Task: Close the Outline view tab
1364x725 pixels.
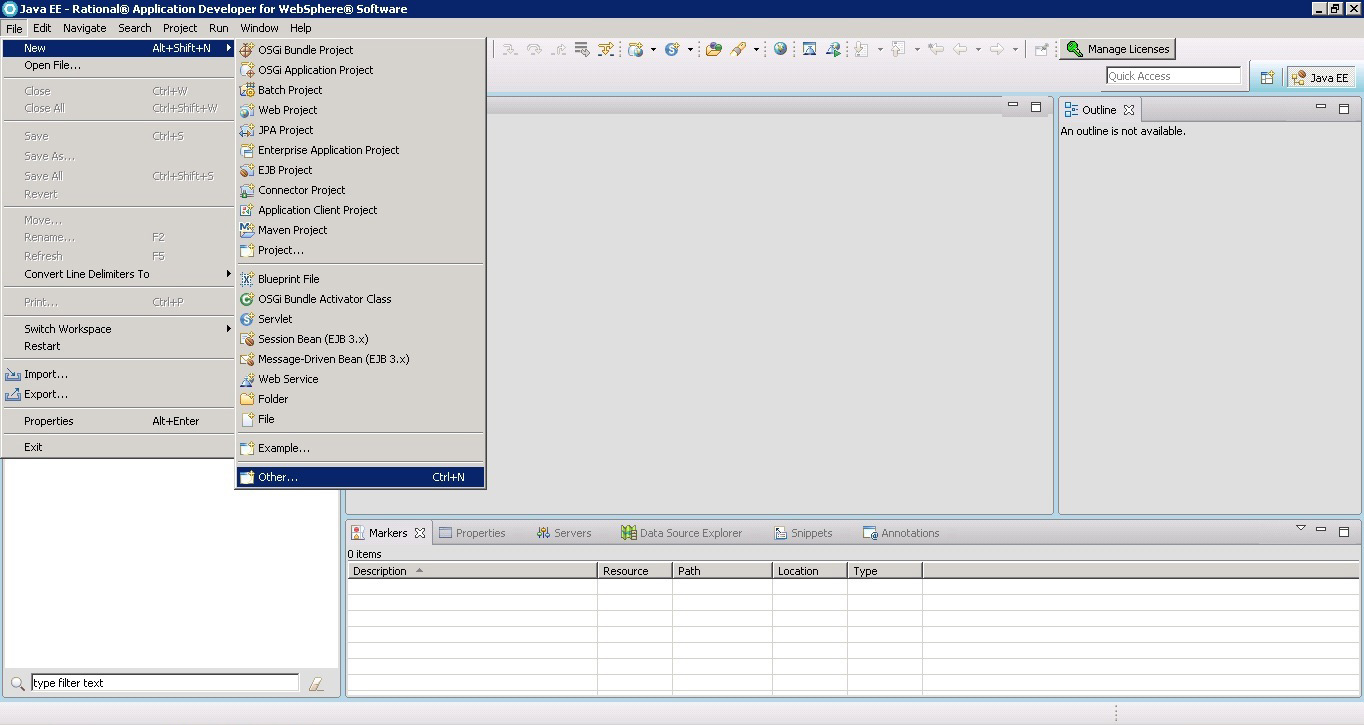Action: coord(1129,110)
